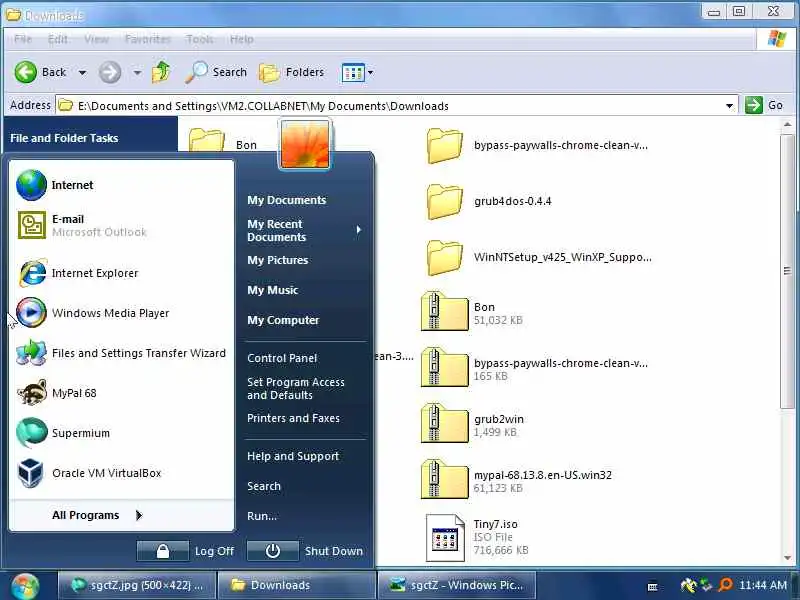The height and width of the screenshot is (600, 800).
Task: Open the Tools menu
Action: (199, 39)
